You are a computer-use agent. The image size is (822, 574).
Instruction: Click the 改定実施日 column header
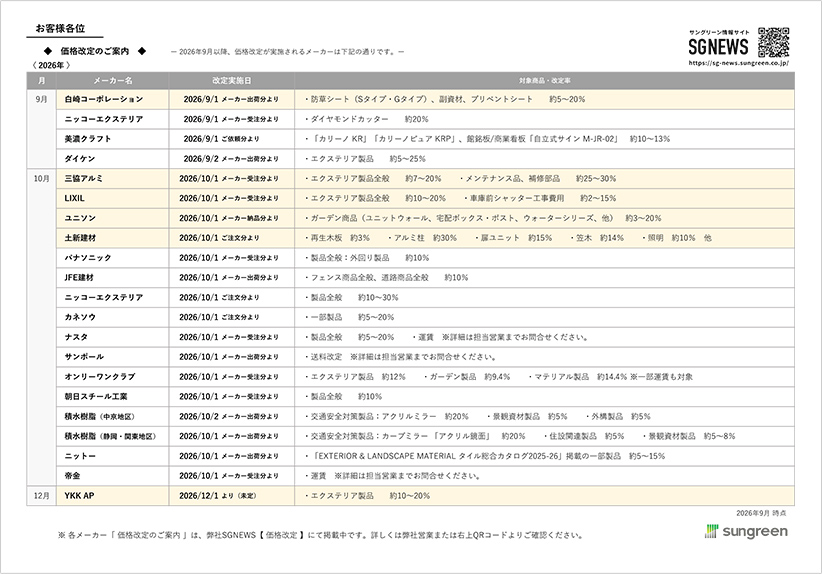[x=232, y=81]
